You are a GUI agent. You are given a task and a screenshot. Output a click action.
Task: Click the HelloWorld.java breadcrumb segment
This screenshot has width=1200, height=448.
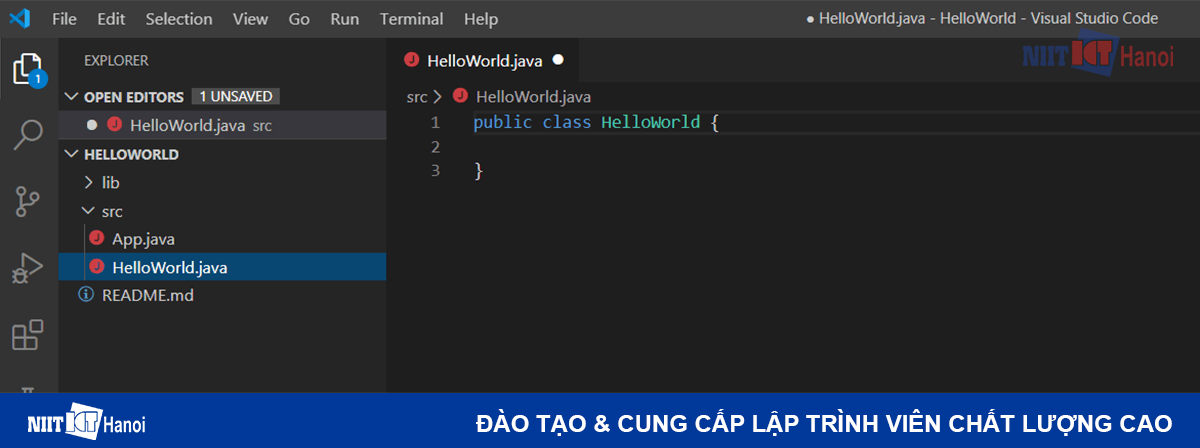click(x=533, y=96)
